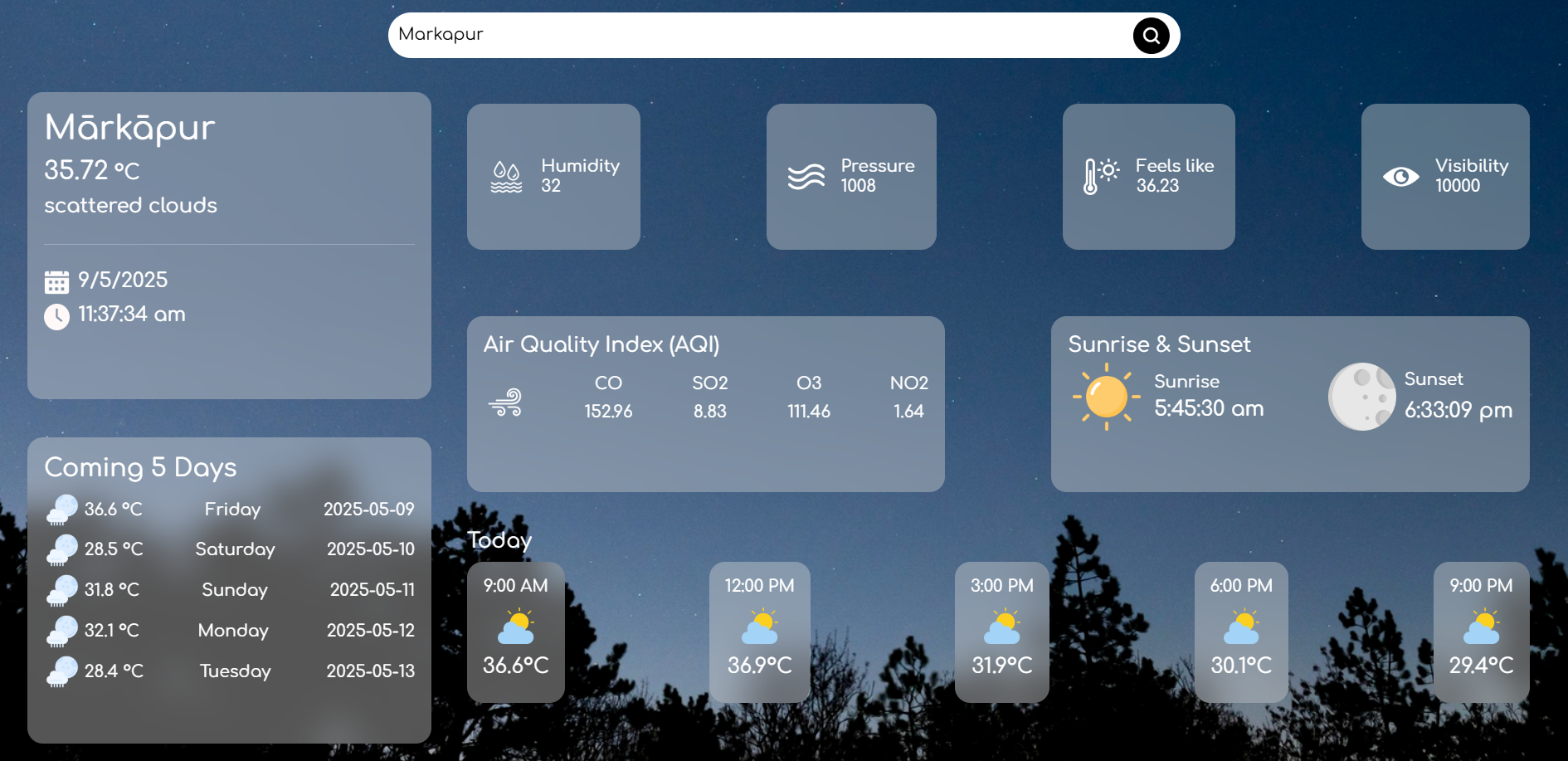The height and width of the screenshot is (761, 1568).
Task: Click the humidity water drops icon
Action: coord(506,177)
